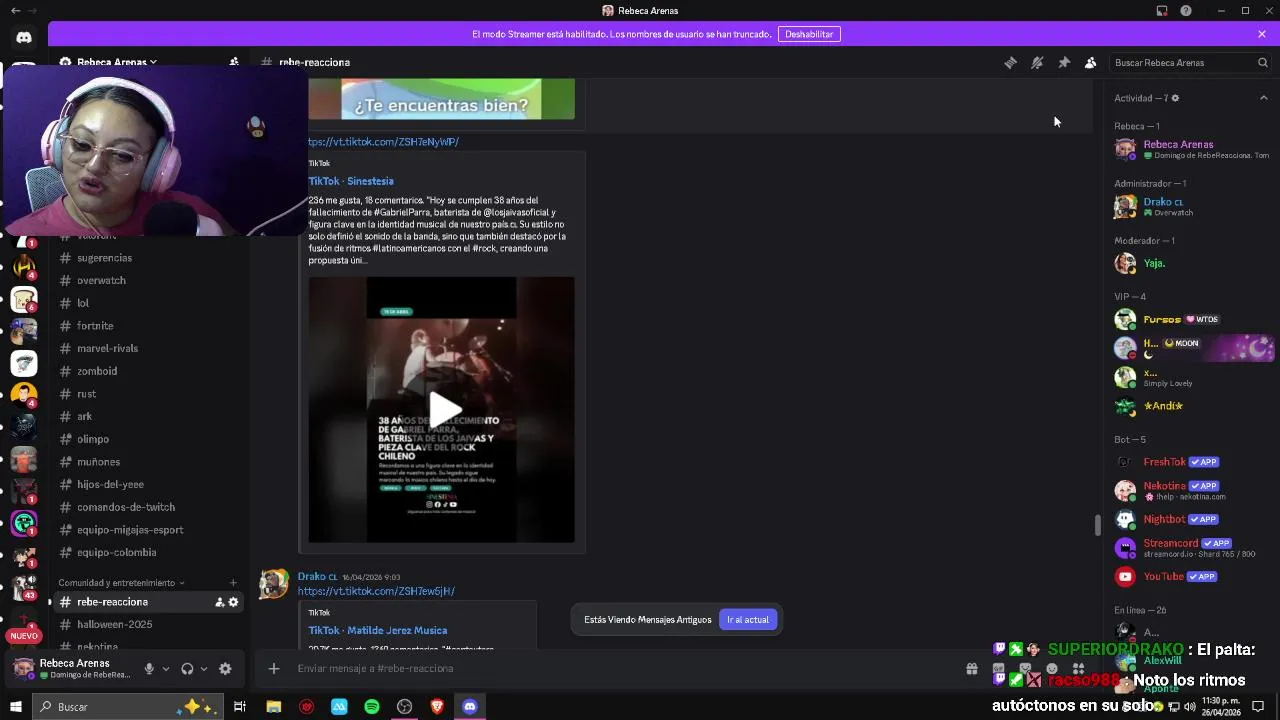
Task: Toggle the member list icon
Action: pyautogui.click(x=1091, y=62)
